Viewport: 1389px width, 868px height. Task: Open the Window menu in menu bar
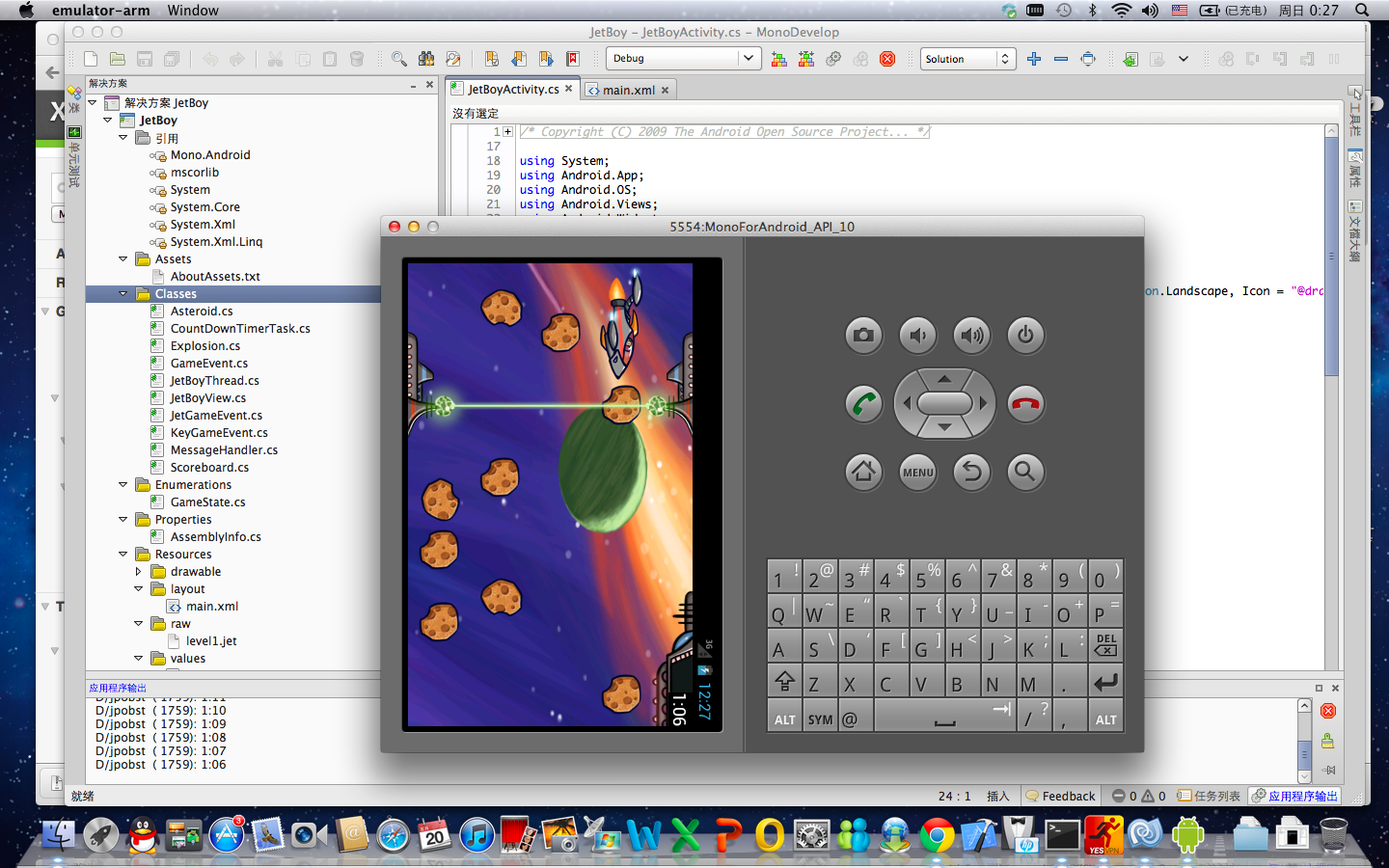click(193, 11)
